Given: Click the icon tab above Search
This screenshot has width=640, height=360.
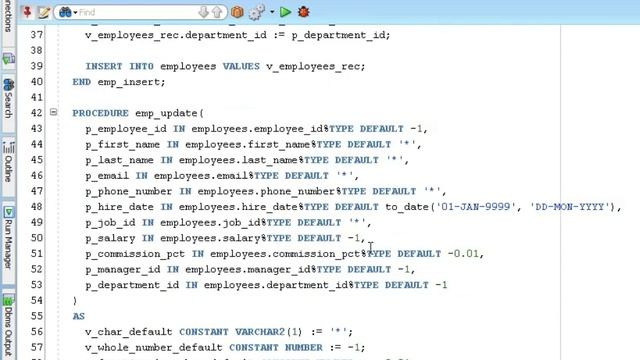Looking at the screenshot, I should [8, 60].
